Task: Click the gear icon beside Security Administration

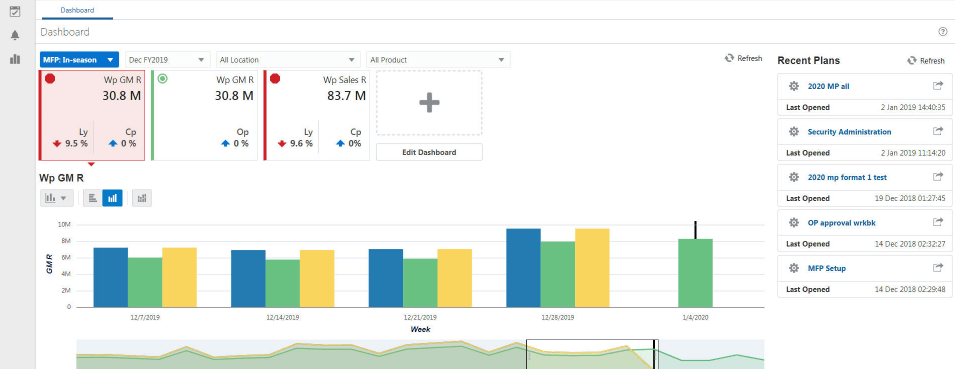Action: point(794,132)
